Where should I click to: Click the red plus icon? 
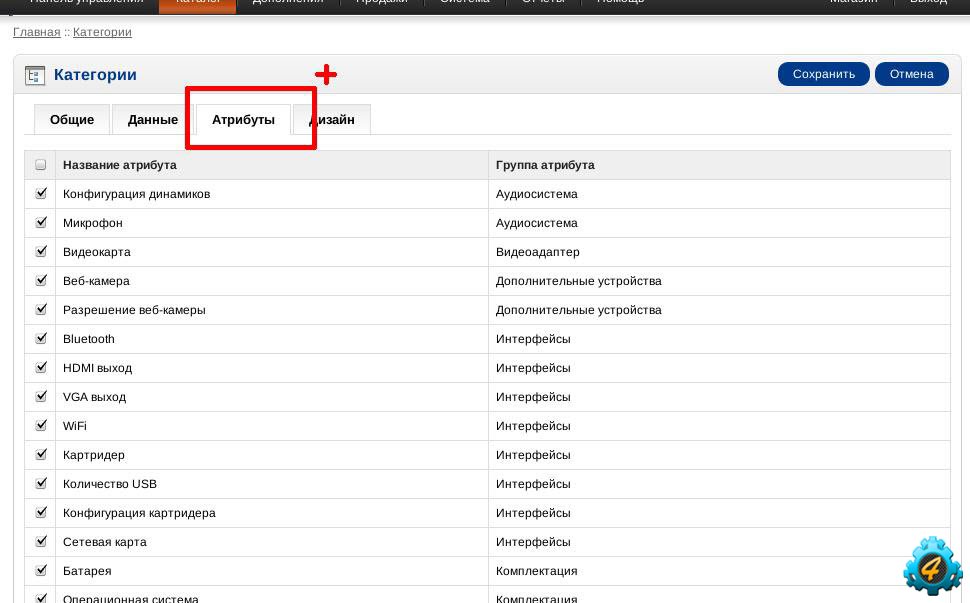326,74
